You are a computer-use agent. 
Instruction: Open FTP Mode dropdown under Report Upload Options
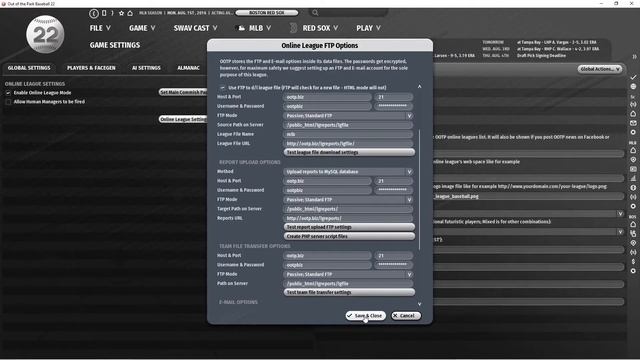click(x=348, y=200)
